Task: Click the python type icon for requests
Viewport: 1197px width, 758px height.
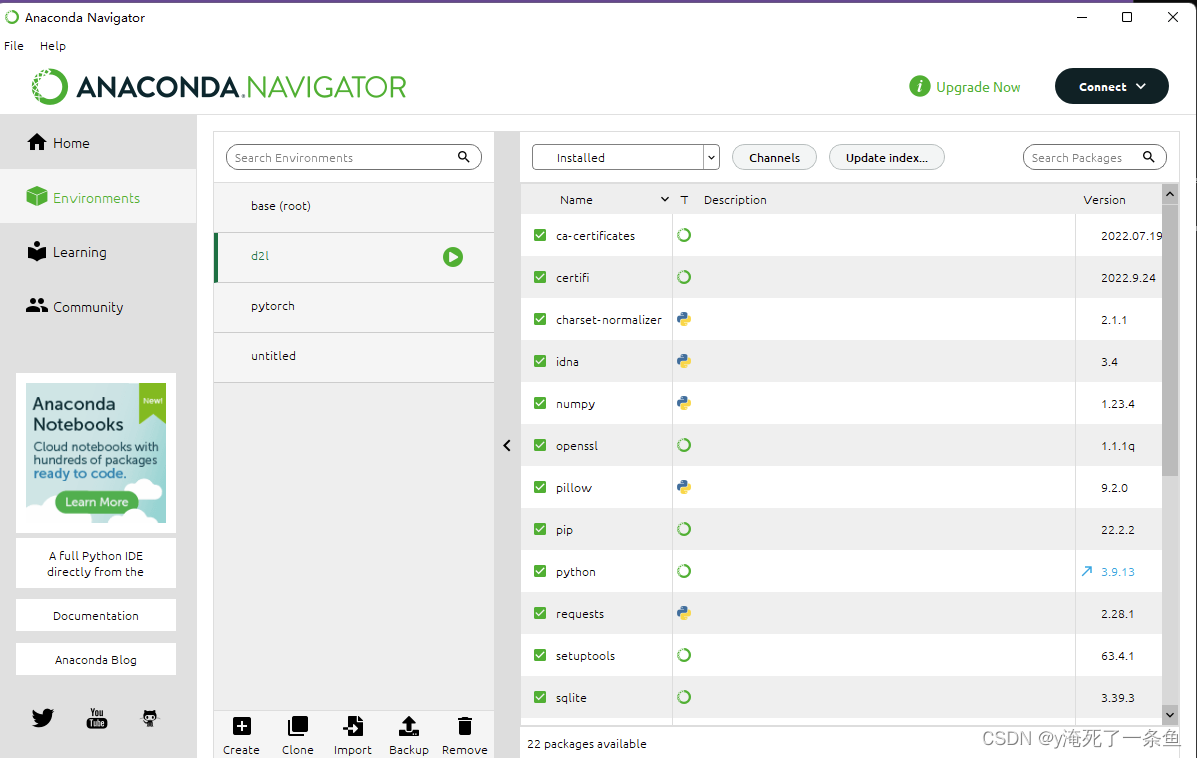Action: pyautogui.click(x=684, y=613)
